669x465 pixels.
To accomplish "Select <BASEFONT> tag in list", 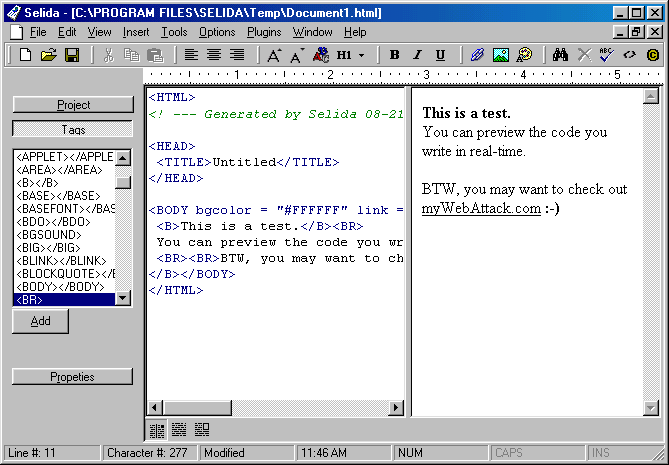I will 65,209.
